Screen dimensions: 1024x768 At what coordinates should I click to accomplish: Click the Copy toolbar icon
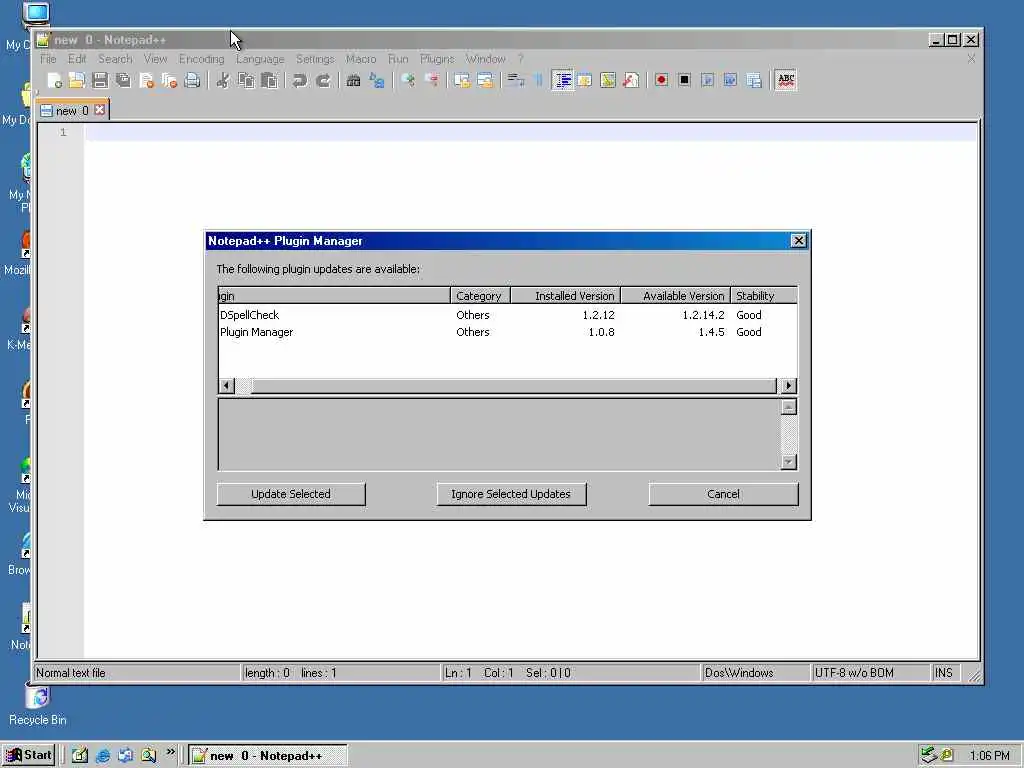246,80
